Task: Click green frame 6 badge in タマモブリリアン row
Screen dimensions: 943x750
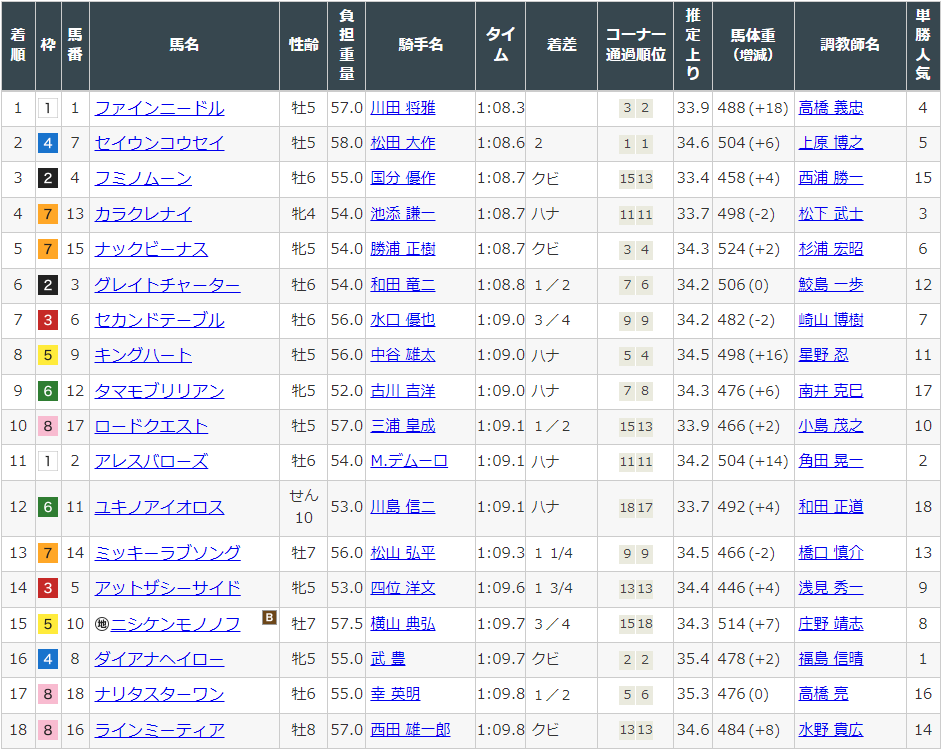Action: click(48, 391)
